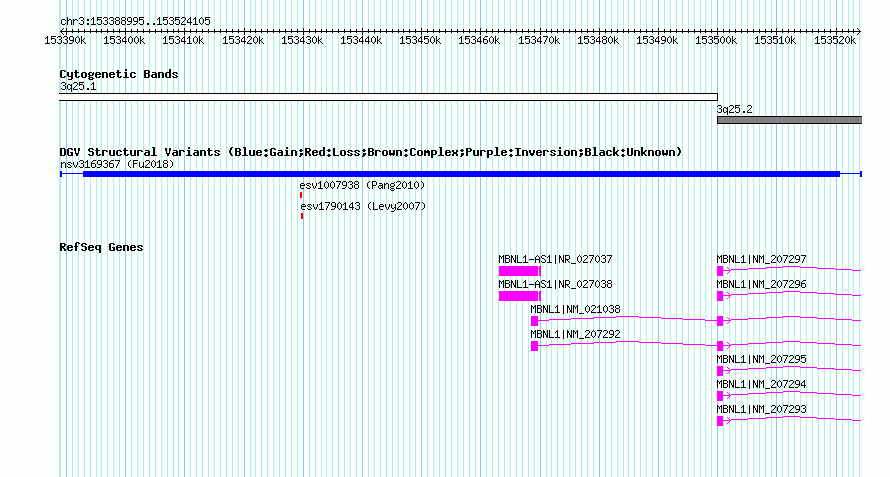The height and width of the screenshot is (477, 890).
Task: Open the MBNL1|NM_207295 transcript label
Action: 762,359
